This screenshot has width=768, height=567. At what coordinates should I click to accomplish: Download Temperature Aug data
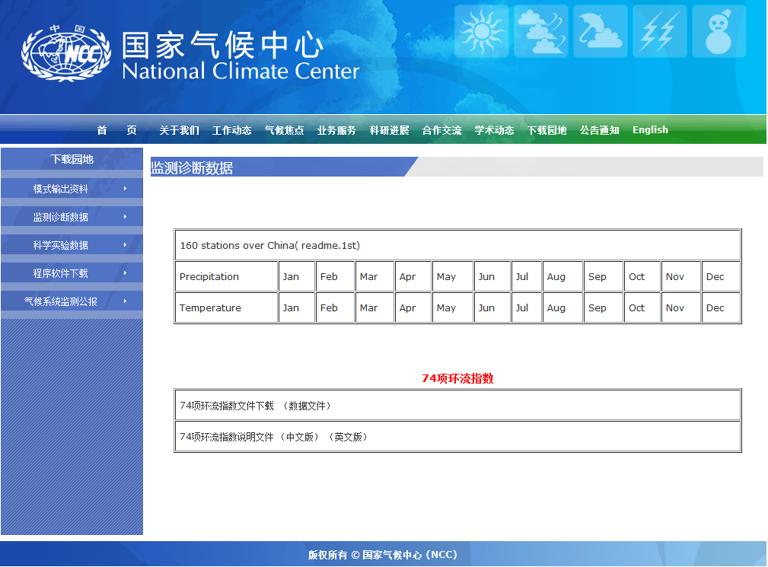556,308
